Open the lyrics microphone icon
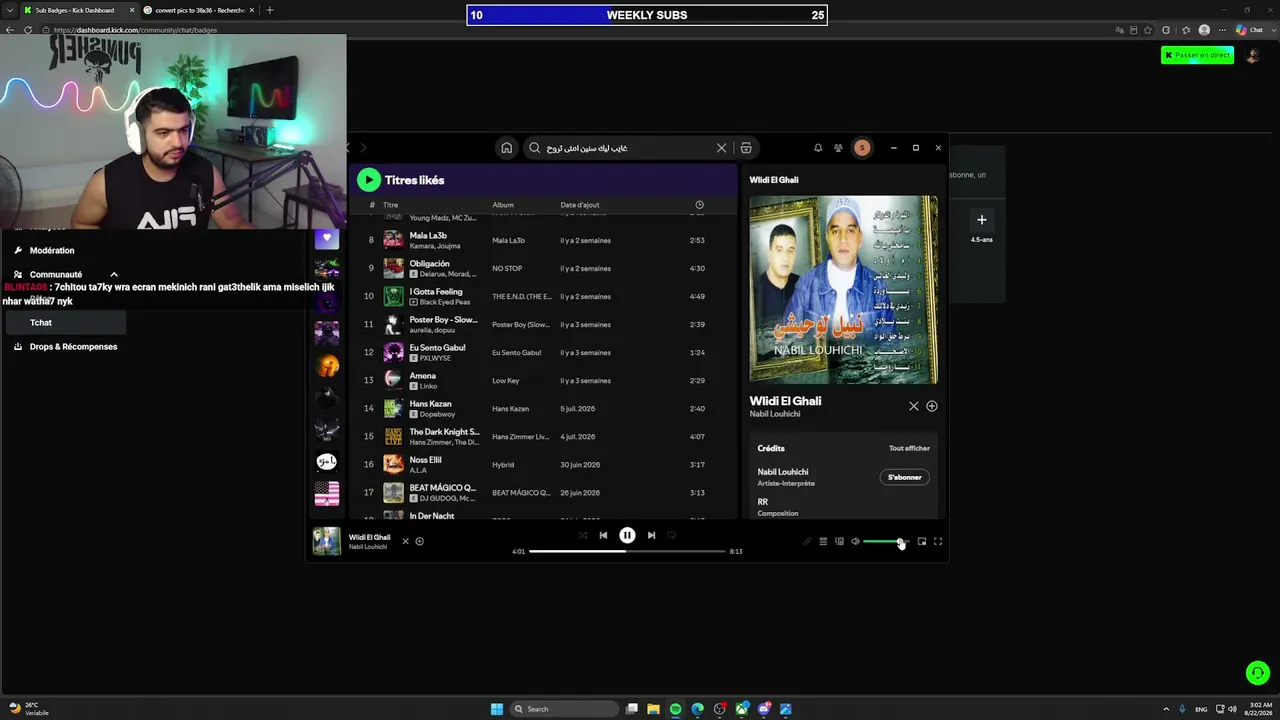Viewport: 1280px width, 720px height. [x=807, y=542]
